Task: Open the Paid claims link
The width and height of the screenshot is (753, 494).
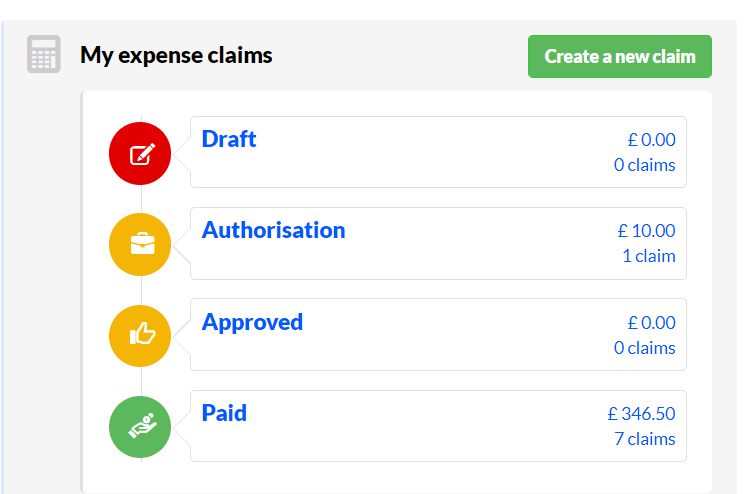Action: click(224, 413)
